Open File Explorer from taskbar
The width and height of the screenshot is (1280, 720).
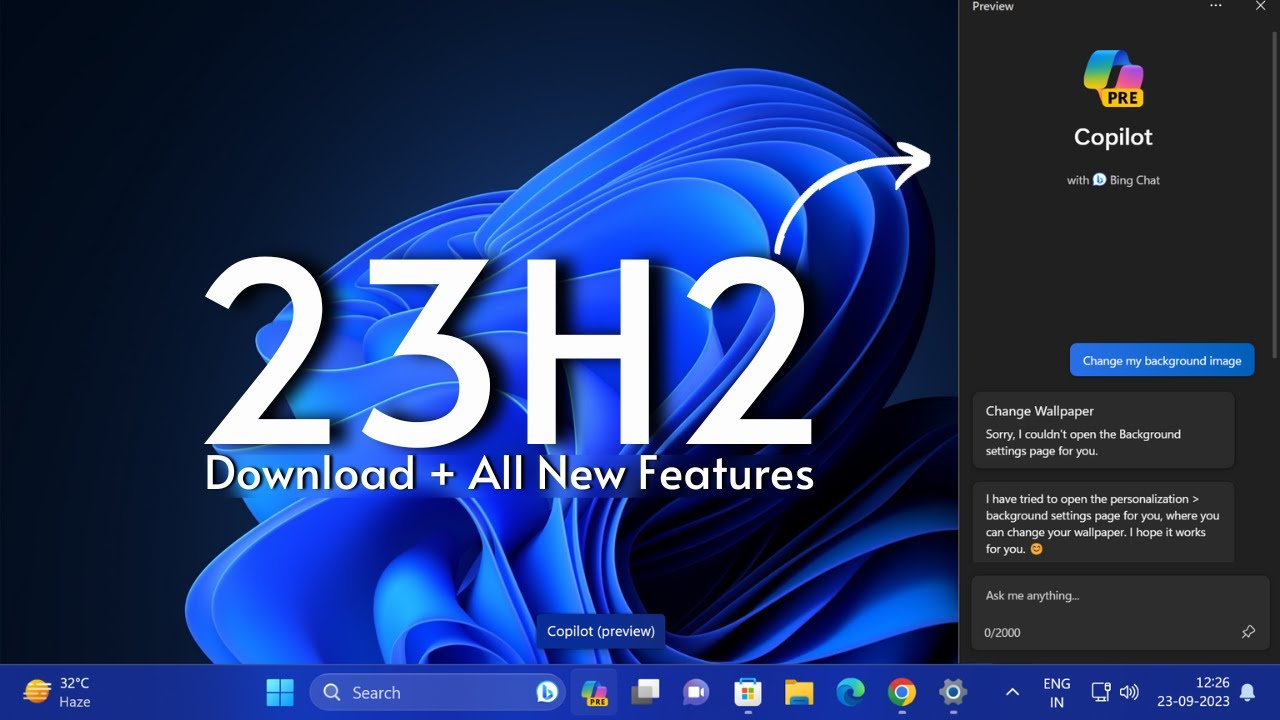click(x=799, y=692)
